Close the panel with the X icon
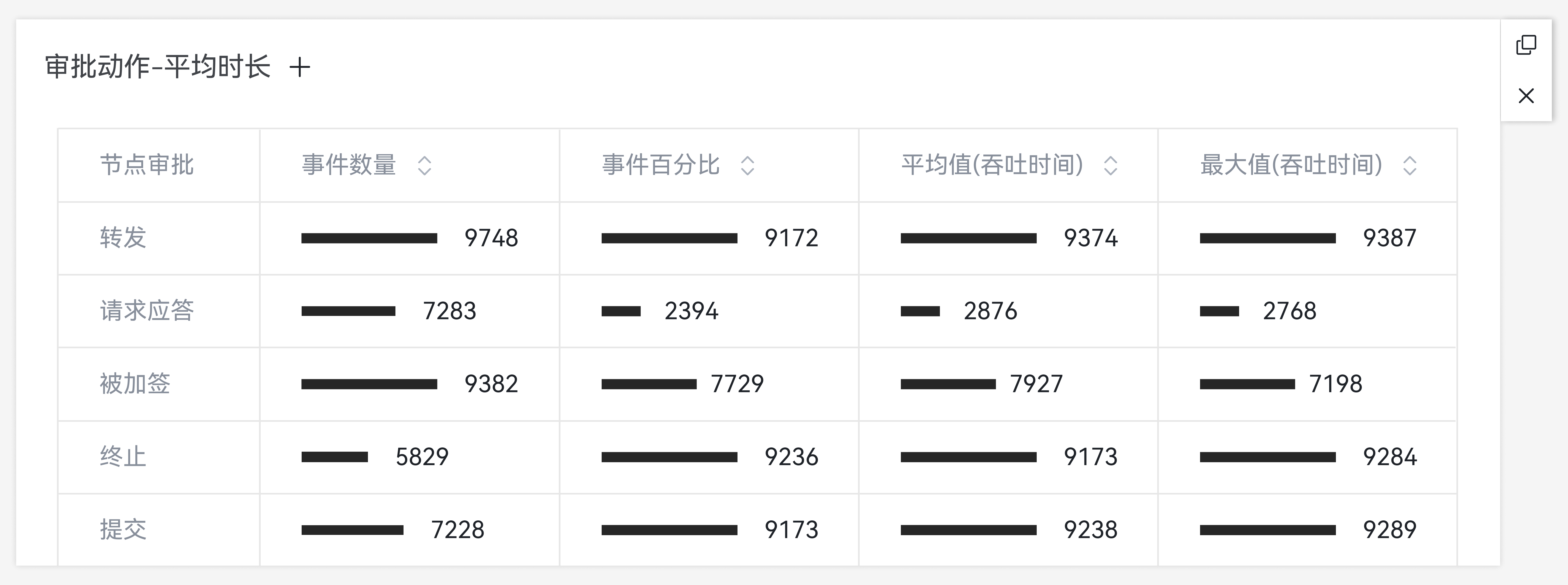 pos(1526,95)
